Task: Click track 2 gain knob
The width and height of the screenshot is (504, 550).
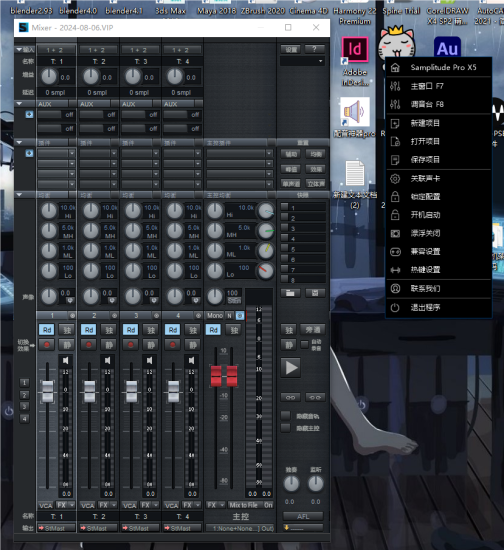Action: 90,76
